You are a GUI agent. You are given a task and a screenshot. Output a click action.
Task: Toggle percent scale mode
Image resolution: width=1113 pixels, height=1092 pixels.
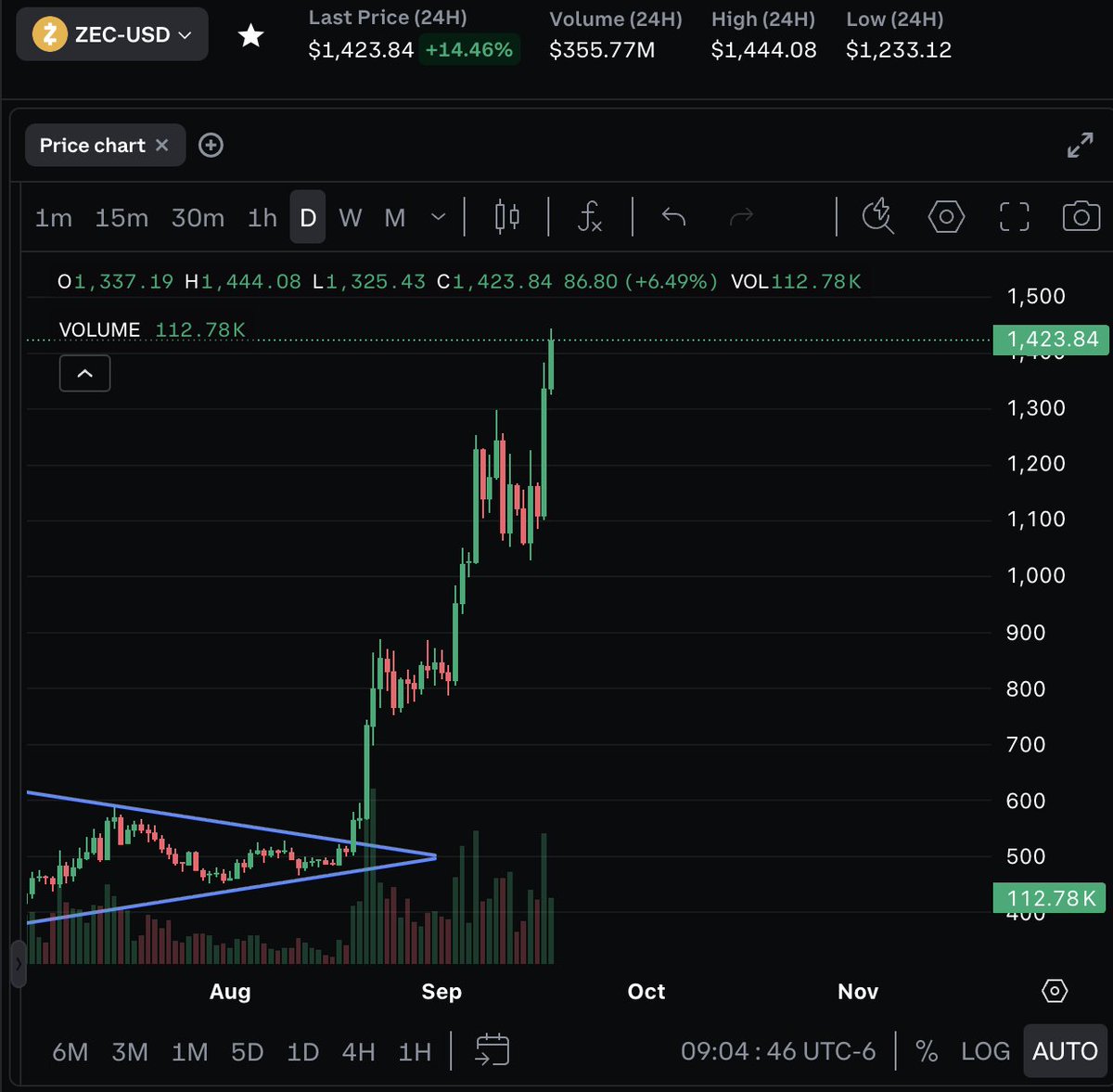click(x=926, y=1051)
